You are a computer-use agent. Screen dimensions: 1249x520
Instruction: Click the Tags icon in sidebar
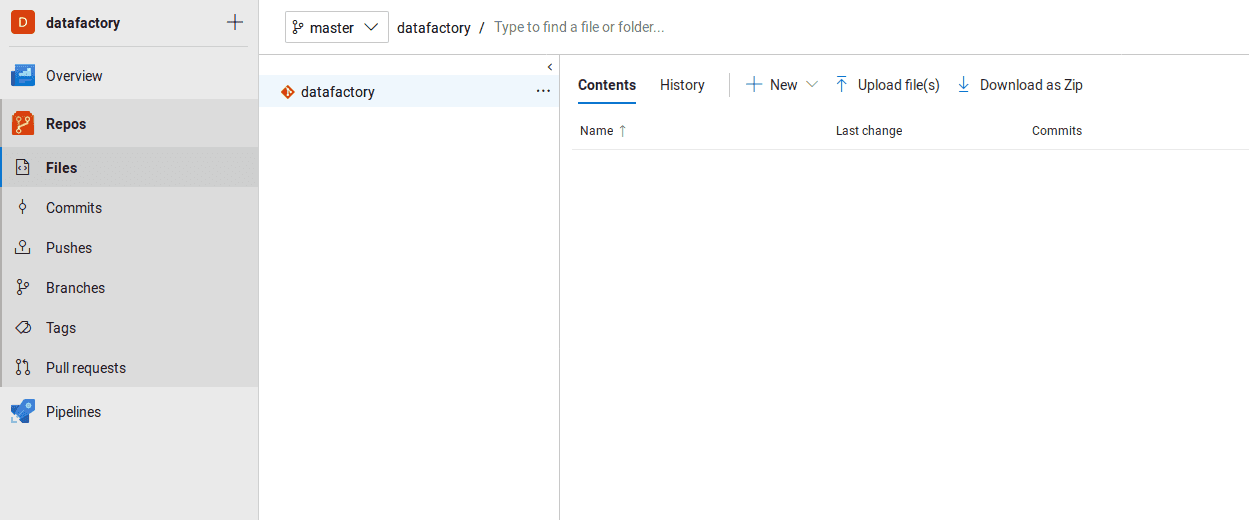click(x=23, y=328)
